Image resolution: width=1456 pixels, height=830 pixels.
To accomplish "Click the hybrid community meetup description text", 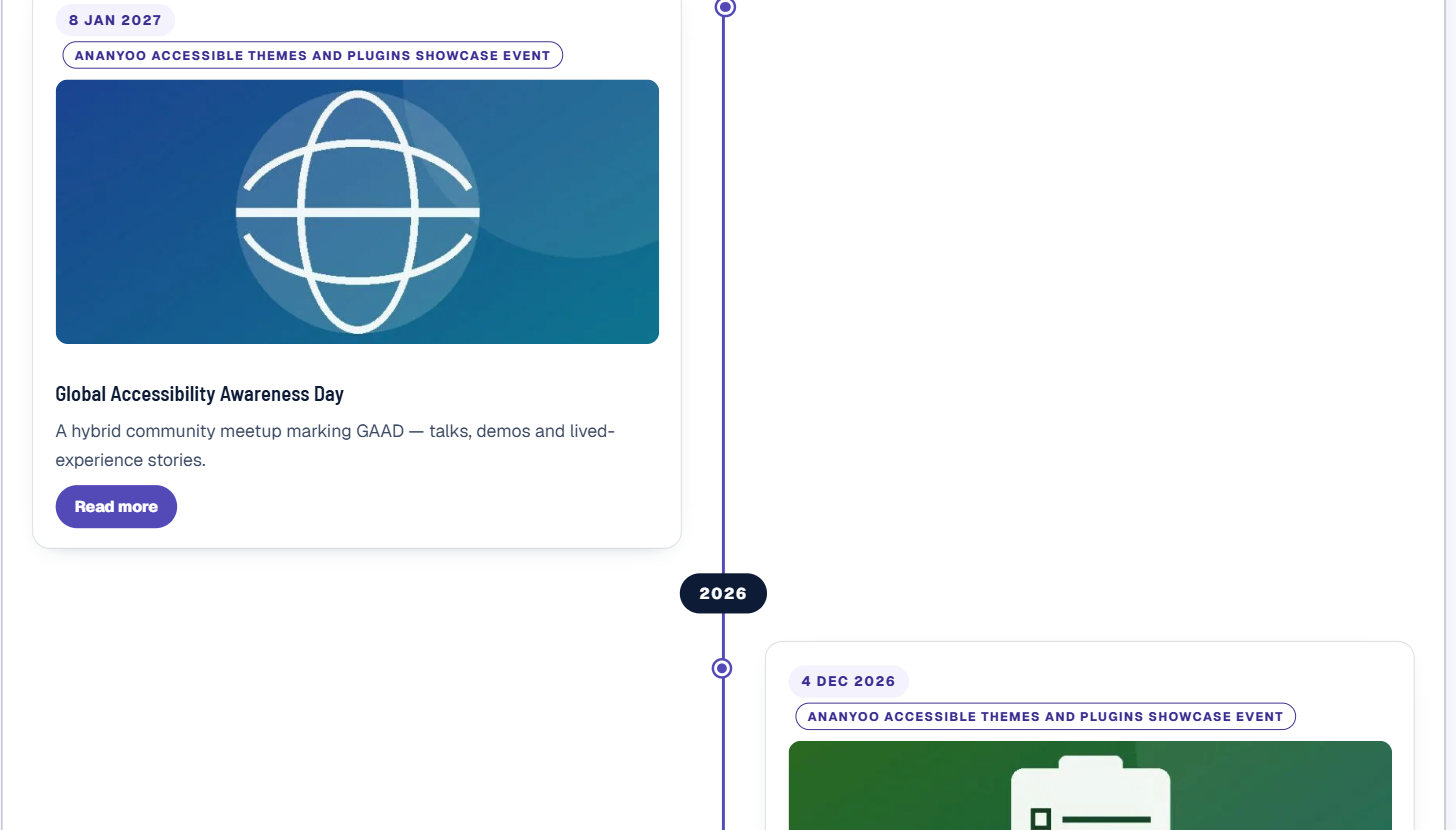I will point(335,446).
